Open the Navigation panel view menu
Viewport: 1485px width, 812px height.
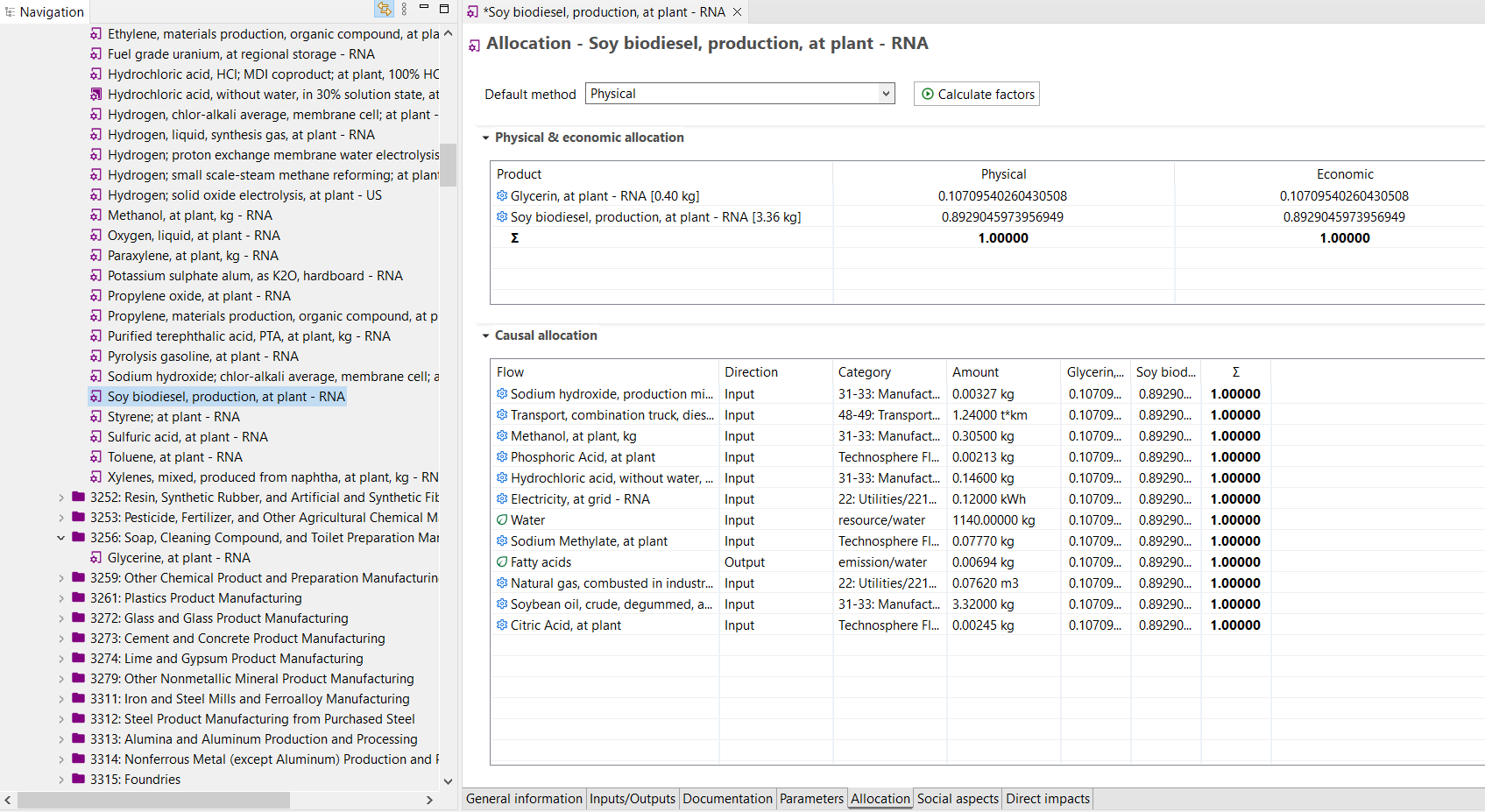pos(404,10)
